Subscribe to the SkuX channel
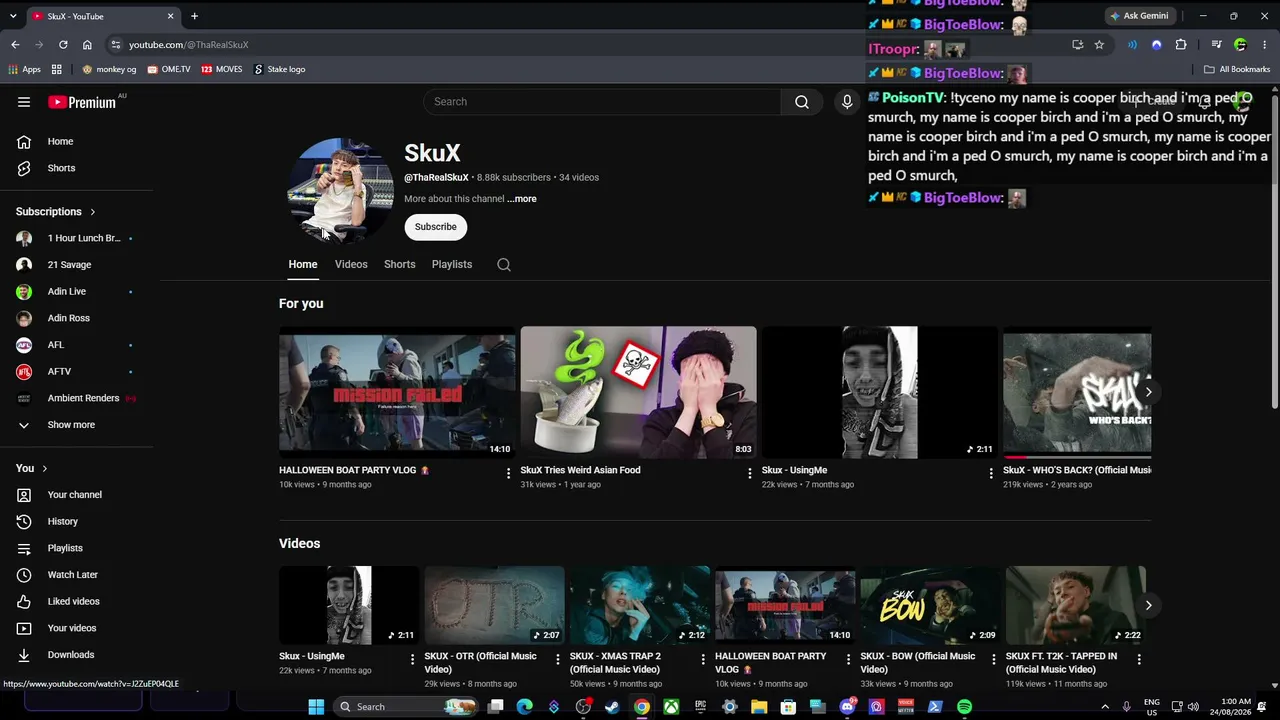The image size is (1280, 720). coord(436,227)
